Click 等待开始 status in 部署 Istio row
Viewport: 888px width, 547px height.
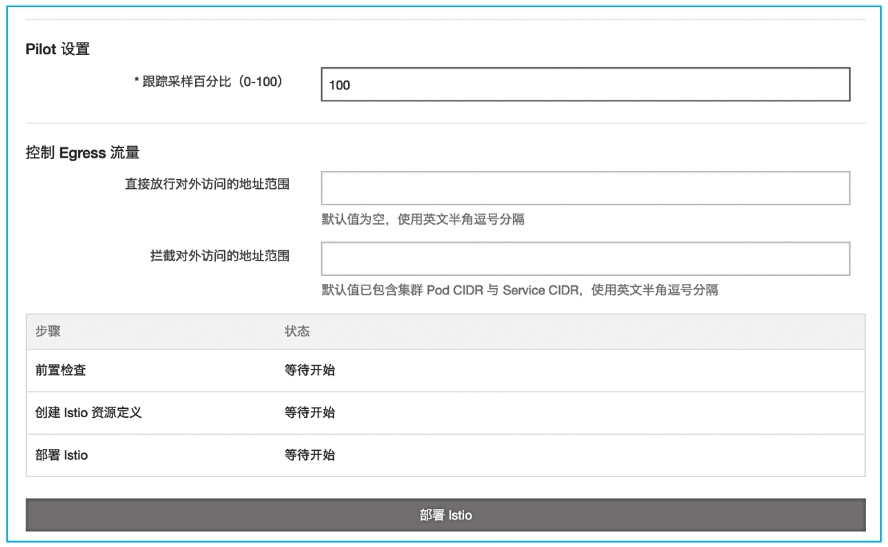[x=309, y=455]
